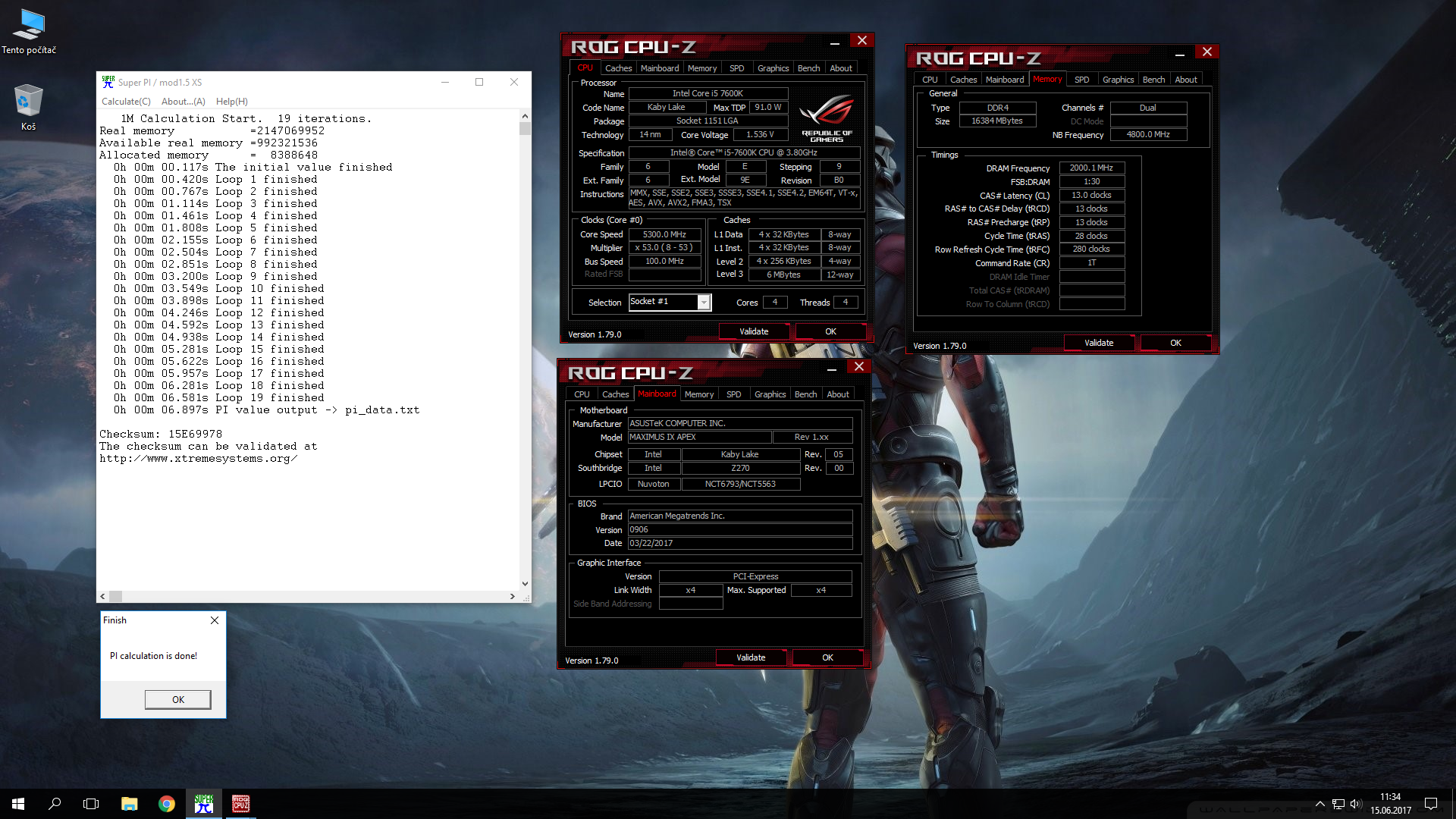Image resolution: width=1456 pixels, height=819 pixels.
Task: Click Super PI vertical scrollbar up arrow
Action: (x=525, y=116)
